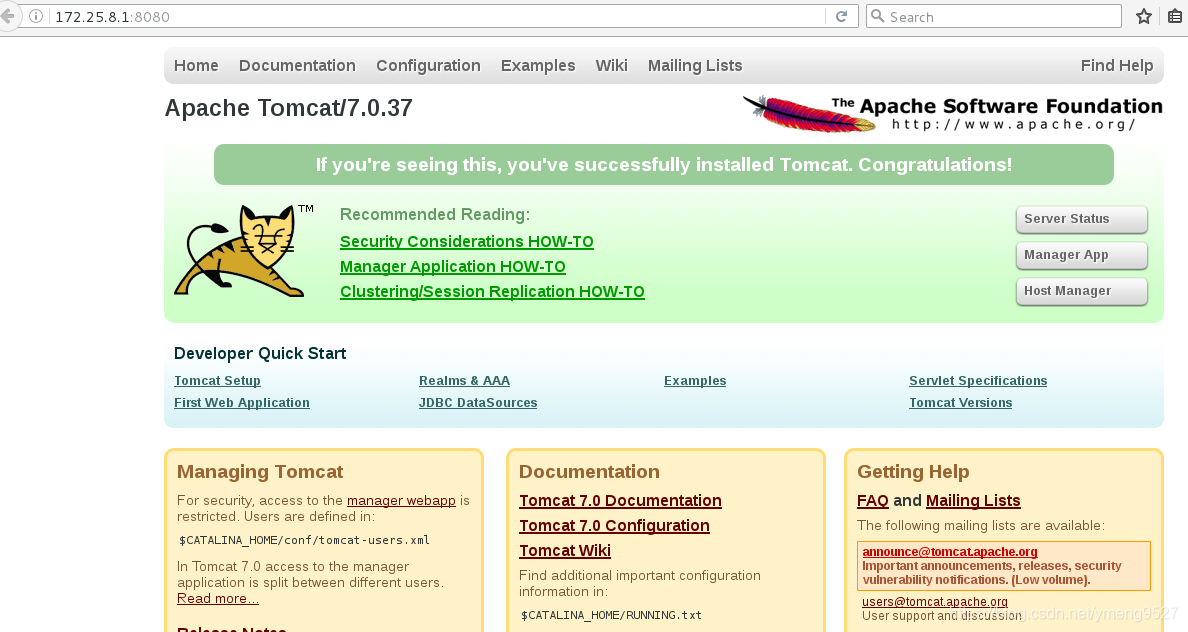This screenshot has width=1188, height=632.
Task: Click the Apache Software Foundation feather logo
Action: click(x=952, y=114)
